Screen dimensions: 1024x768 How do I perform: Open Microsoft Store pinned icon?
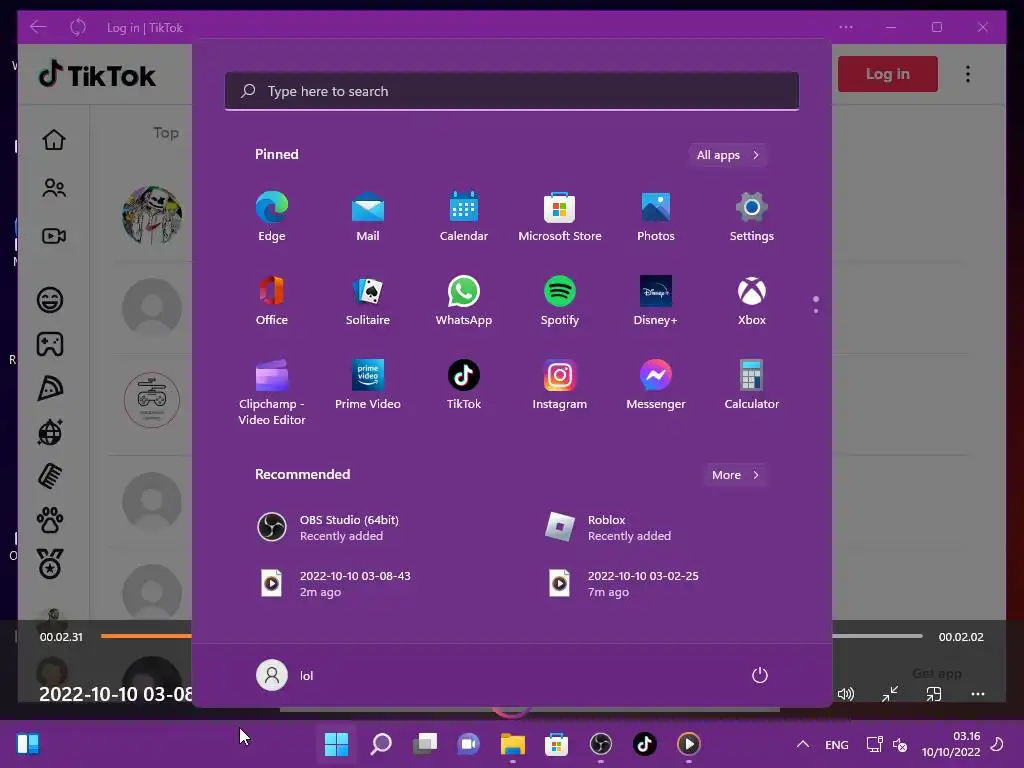coord(560,217)
